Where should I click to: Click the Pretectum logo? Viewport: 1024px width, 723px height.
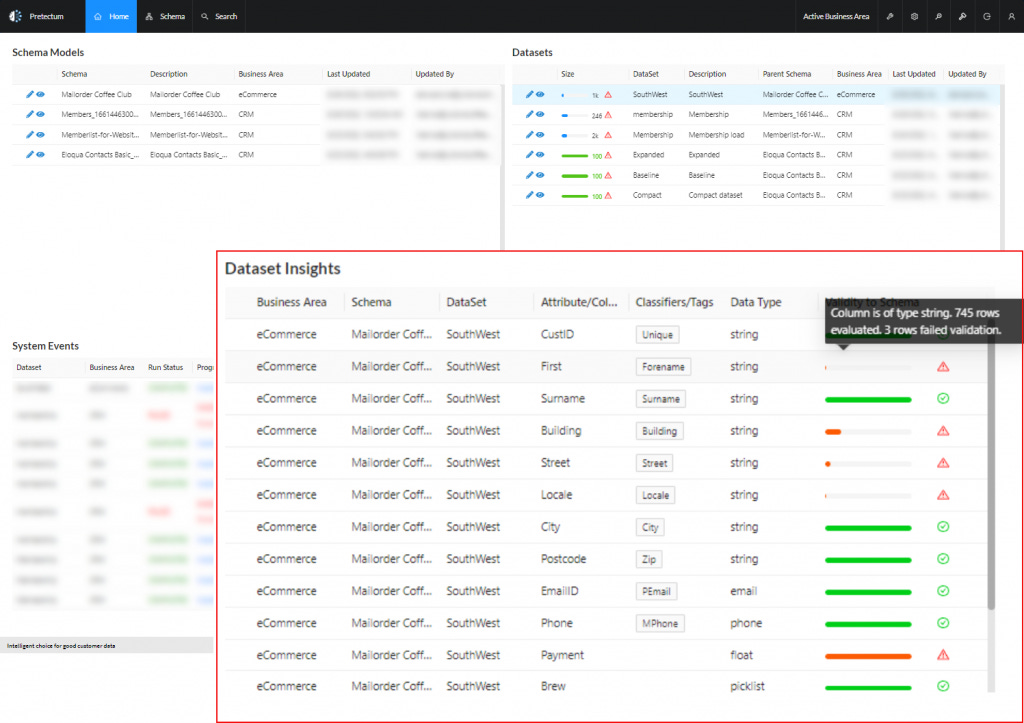pos(14,16)
